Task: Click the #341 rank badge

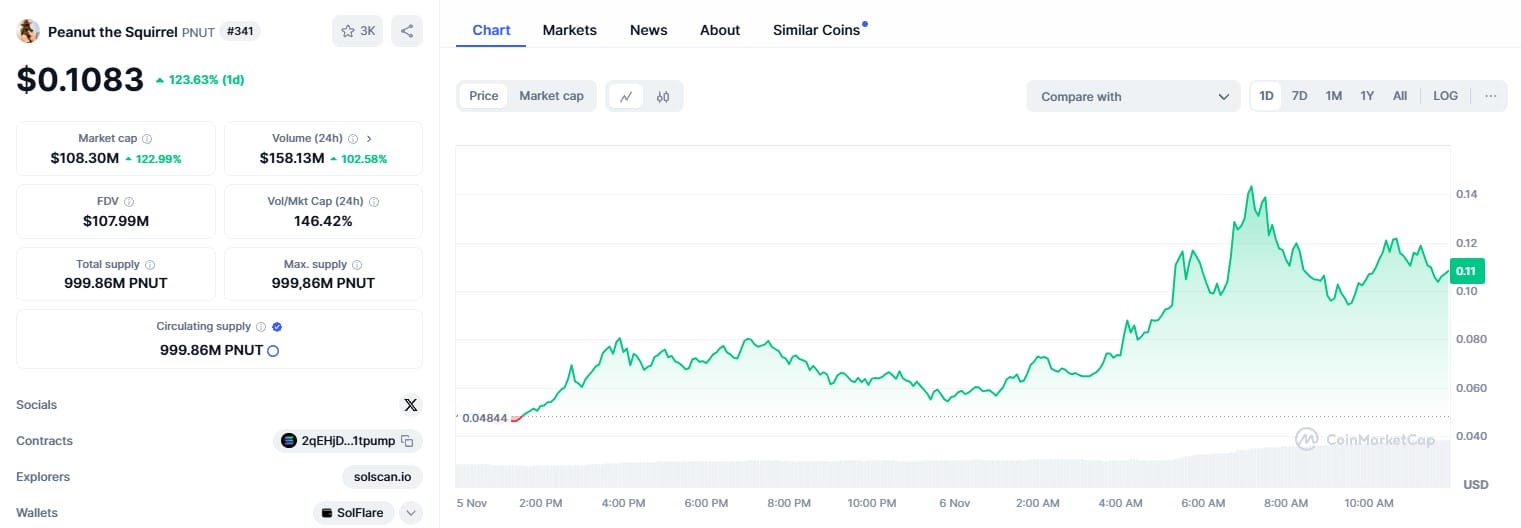Action: [x=240, y=31]
